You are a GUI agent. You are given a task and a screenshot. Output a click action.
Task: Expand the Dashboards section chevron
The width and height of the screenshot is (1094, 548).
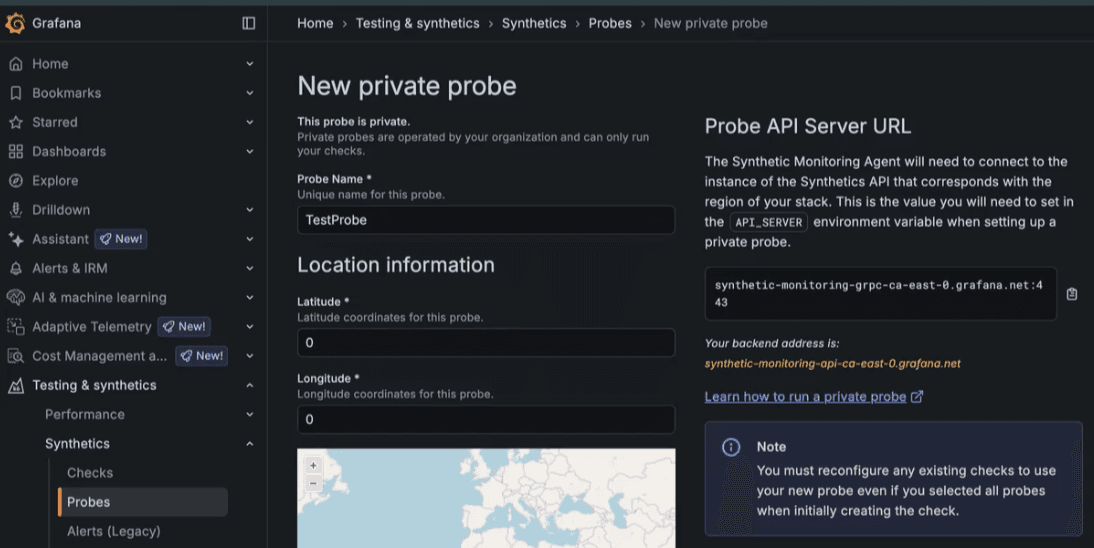pyautogui.click(x=249, y=151)
